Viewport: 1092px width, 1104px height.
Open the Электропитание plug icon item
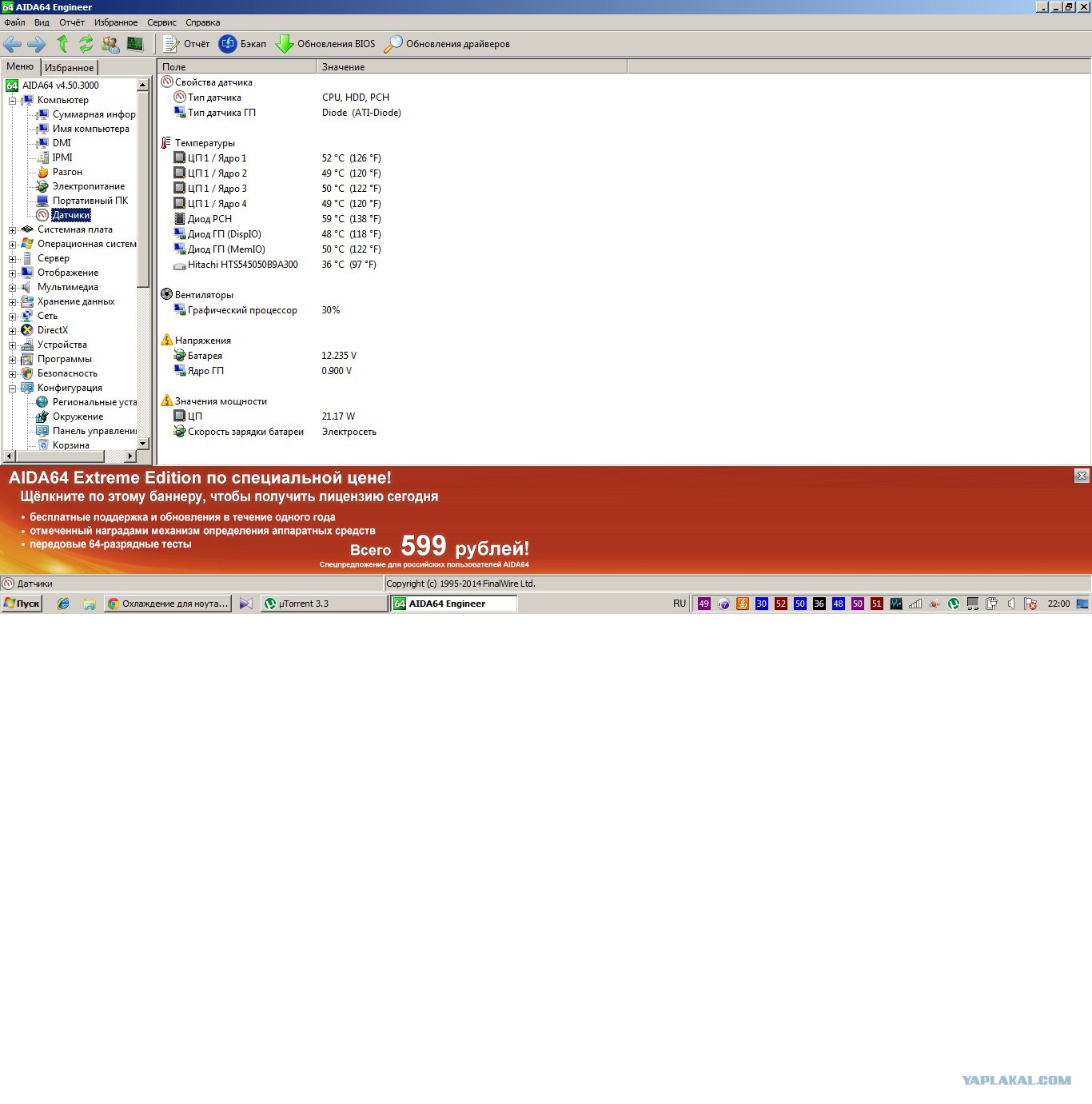point(42,186)
